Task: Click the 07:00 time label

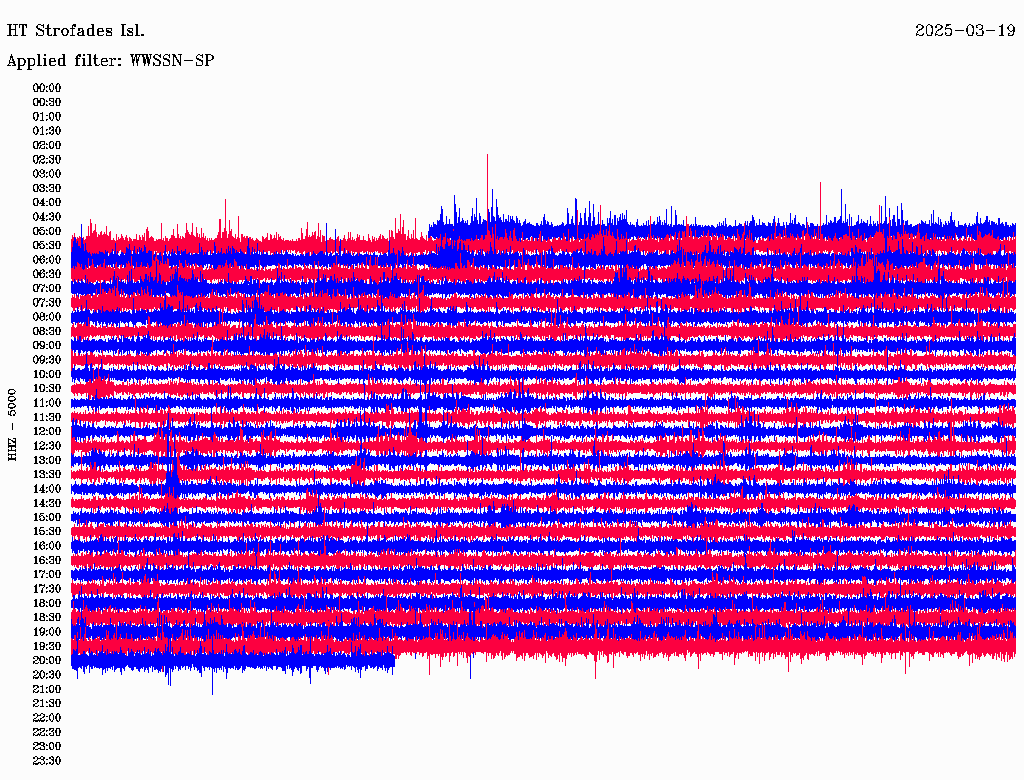Action: pos(47,288)
